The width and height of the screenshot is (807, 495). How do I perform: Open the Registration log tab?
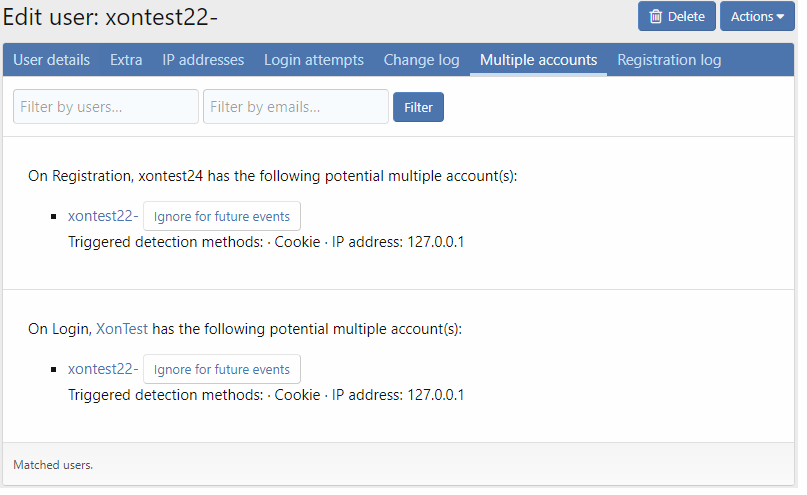point(669,60)
